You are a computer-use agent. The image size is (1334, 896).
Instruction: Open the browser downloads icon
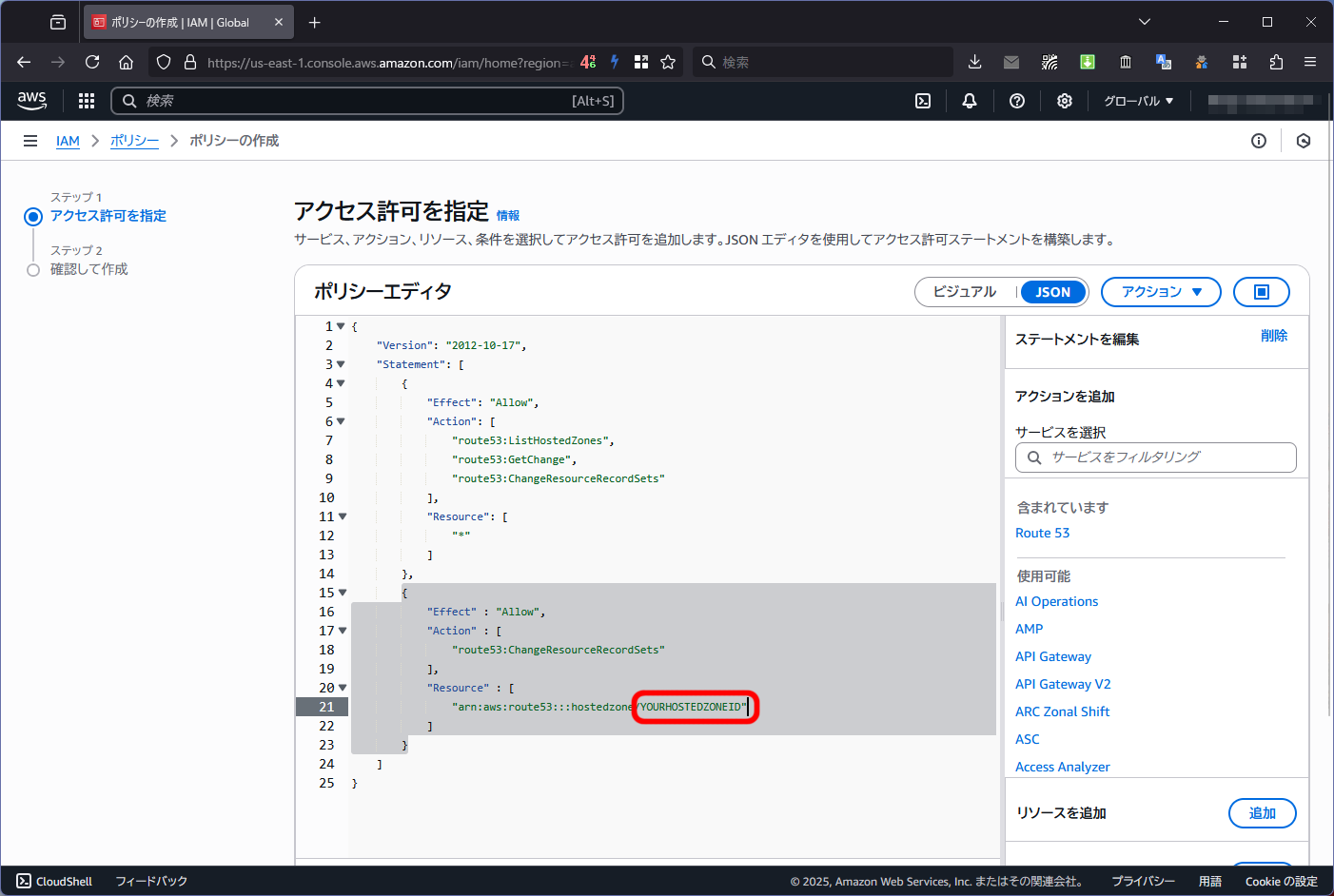pos(974,62)
